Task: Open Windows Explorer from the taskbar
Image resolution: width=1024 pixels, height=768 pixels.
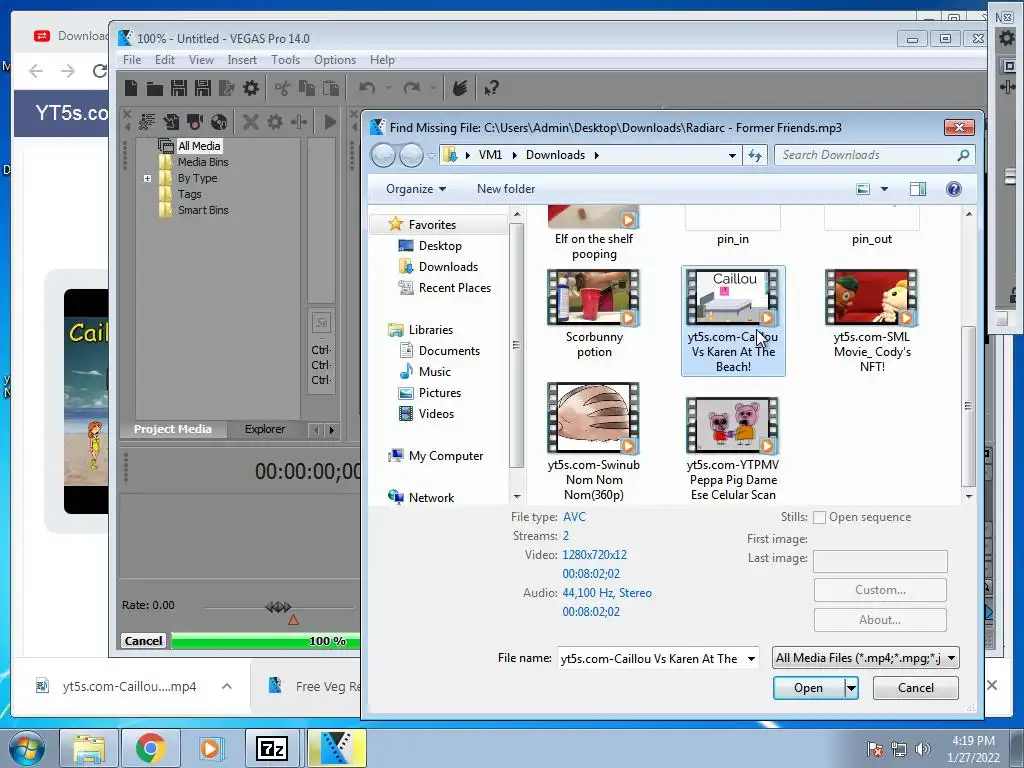Action: [89, 748]
